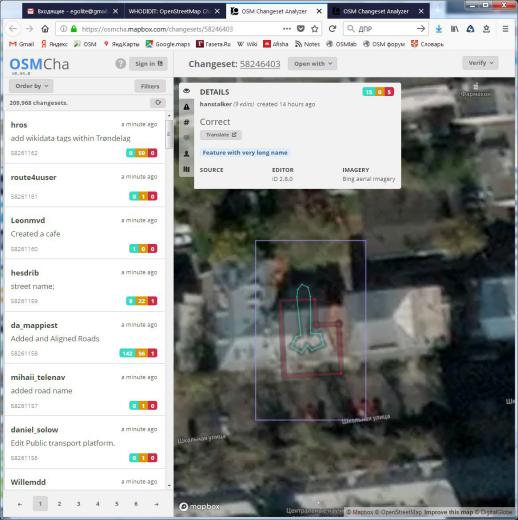The image size is (518, 520).
Task: Expand the Open with dropdown
Action: 312,64
